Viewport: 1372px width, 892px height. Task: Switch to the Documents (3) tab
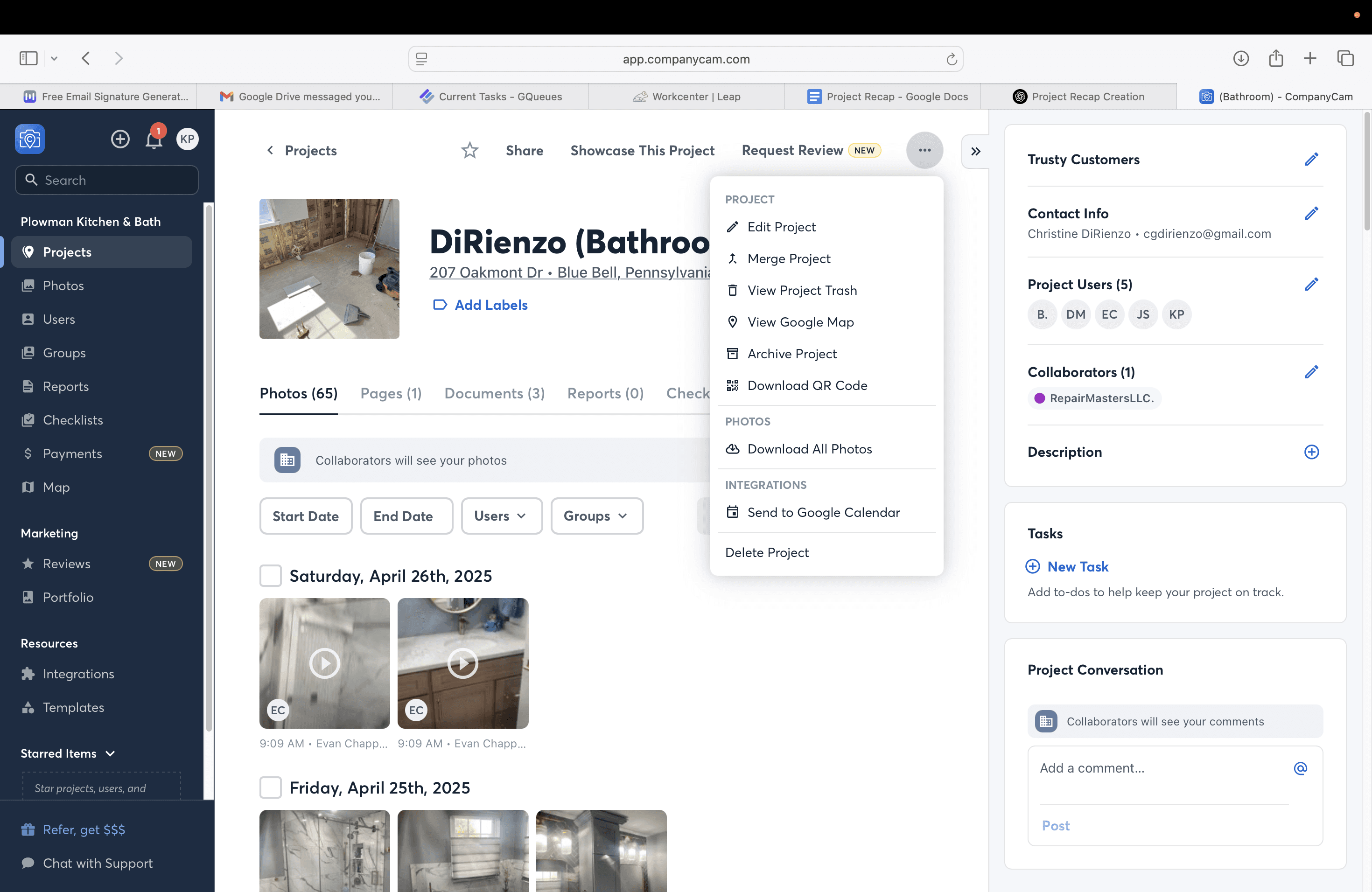pyautogui.click(x=494, y=394)
